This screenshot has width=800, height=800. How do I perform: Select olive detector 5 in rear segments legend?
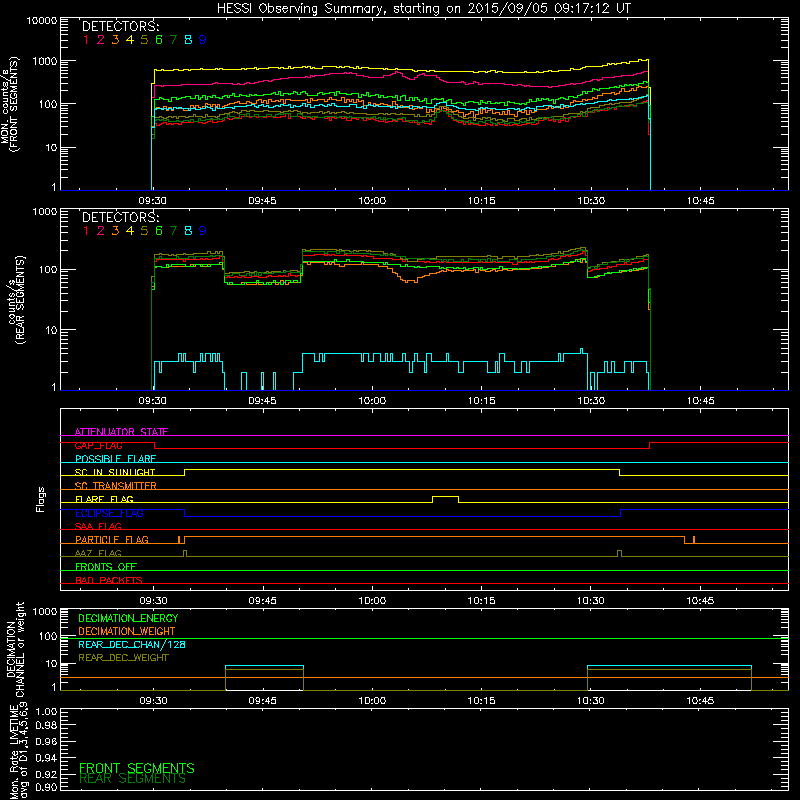(x=144, y=231)
